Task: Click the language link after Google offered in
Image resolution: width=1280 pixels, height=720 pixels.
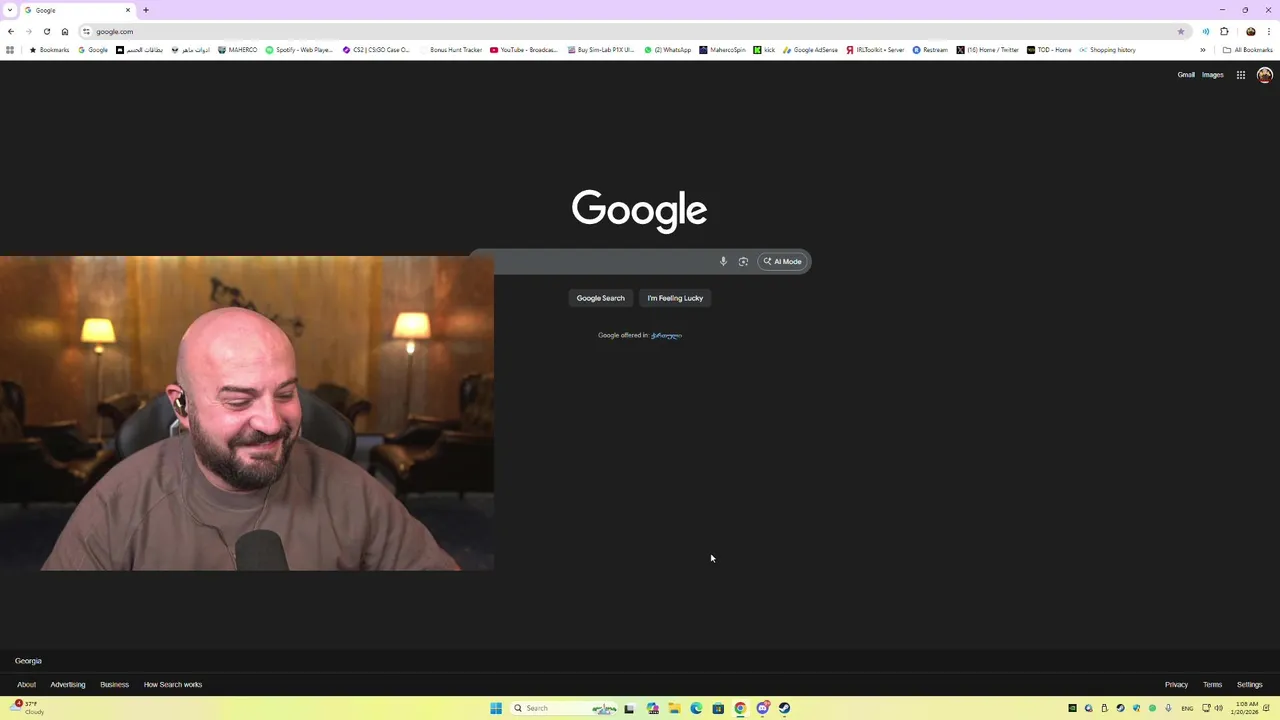Action: pyautogui.click(x=666, y=335)
